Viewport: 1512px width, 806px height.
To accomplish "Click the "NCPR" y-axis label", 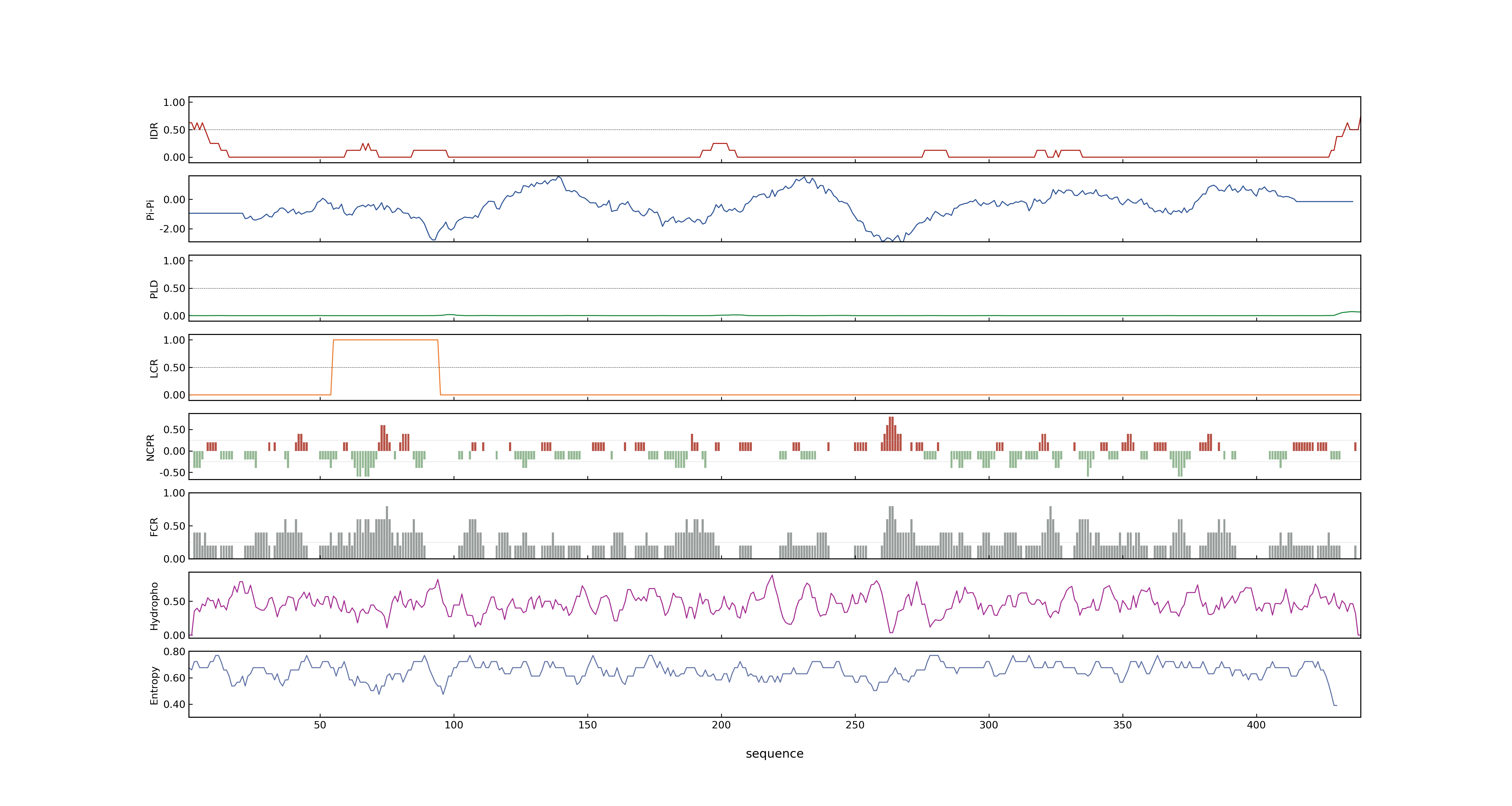I will click(150, 448).
